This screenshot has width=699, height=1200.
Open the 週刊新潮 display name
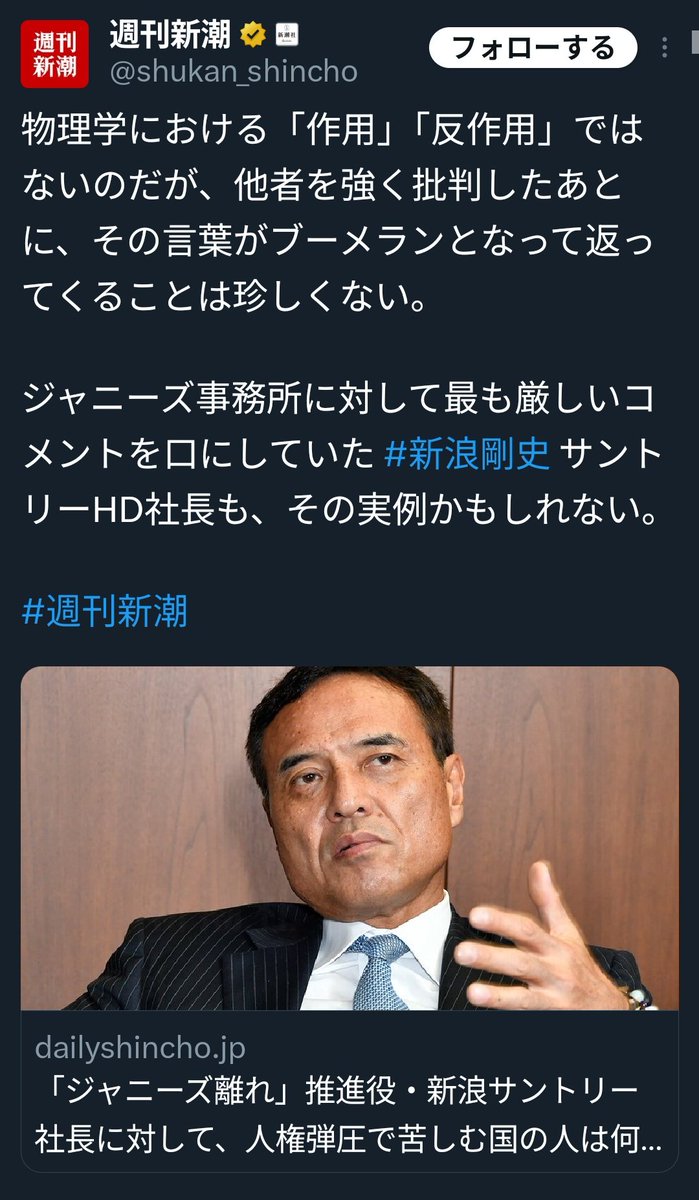(170, 37)
